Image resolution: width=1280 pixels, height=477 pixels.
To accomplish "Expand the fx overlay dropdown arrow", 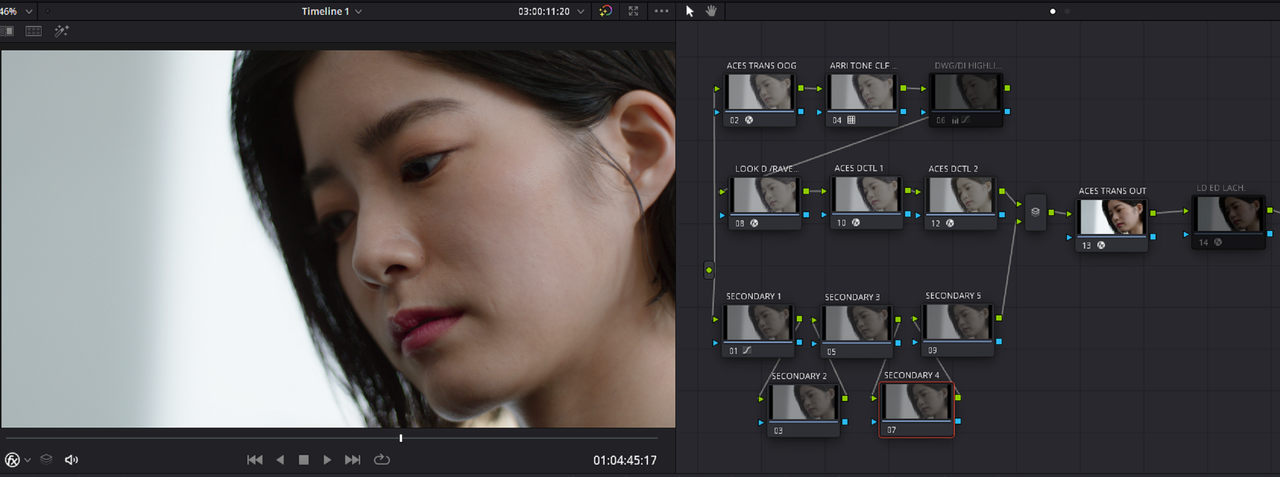I will click(x=28, y=460).
